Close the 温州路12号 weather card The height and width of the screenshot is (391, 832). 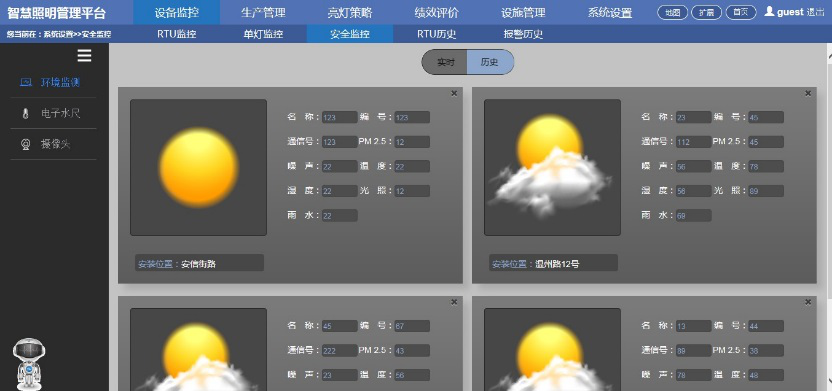tap(808, 93)
